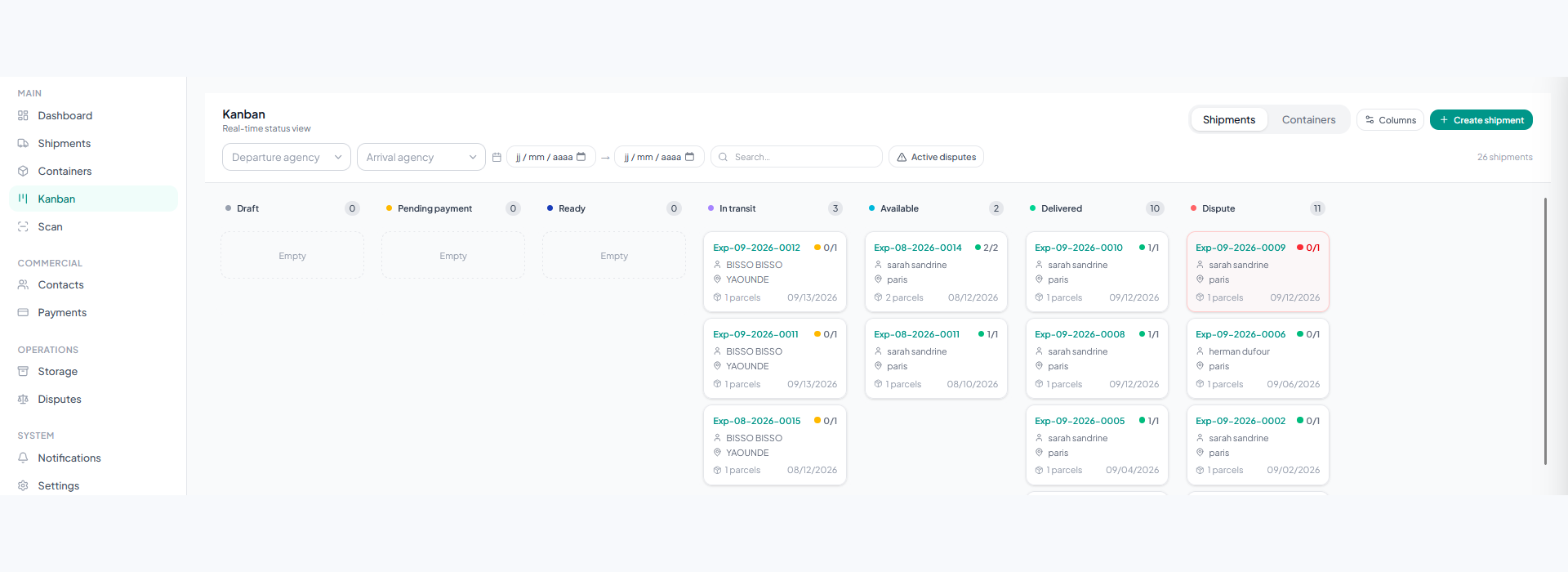1568x572 pixels.
Task: Focus the Search input field
Action: point(796,157)
